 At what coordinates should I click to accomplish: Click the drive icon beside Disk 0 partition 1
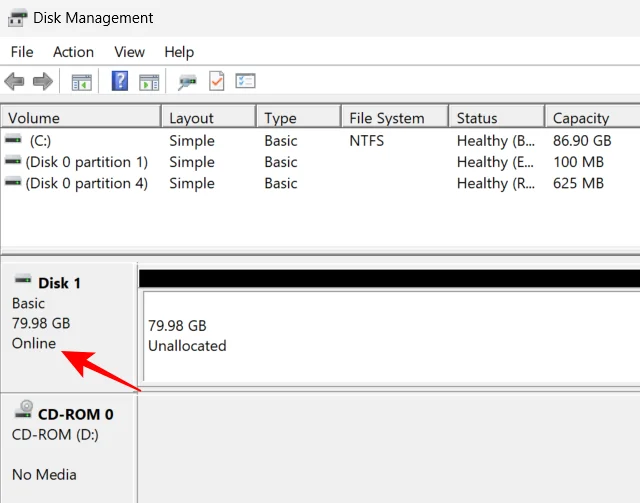tap(13, 161)
